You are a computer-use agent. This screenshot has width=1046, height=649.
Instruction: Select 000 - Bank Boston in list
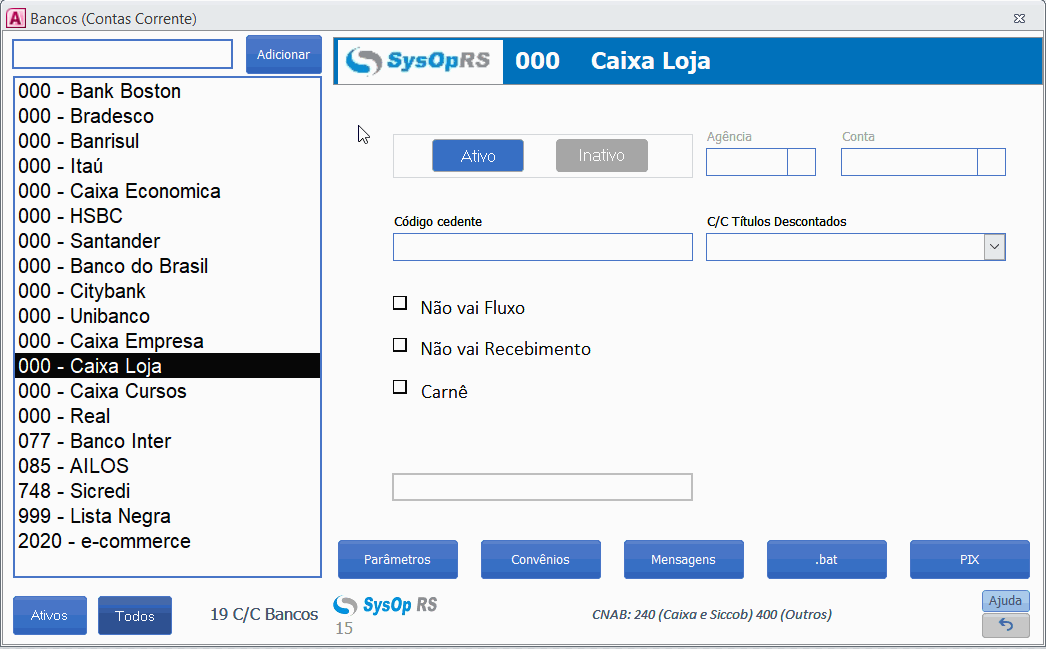tap(167, 91)
